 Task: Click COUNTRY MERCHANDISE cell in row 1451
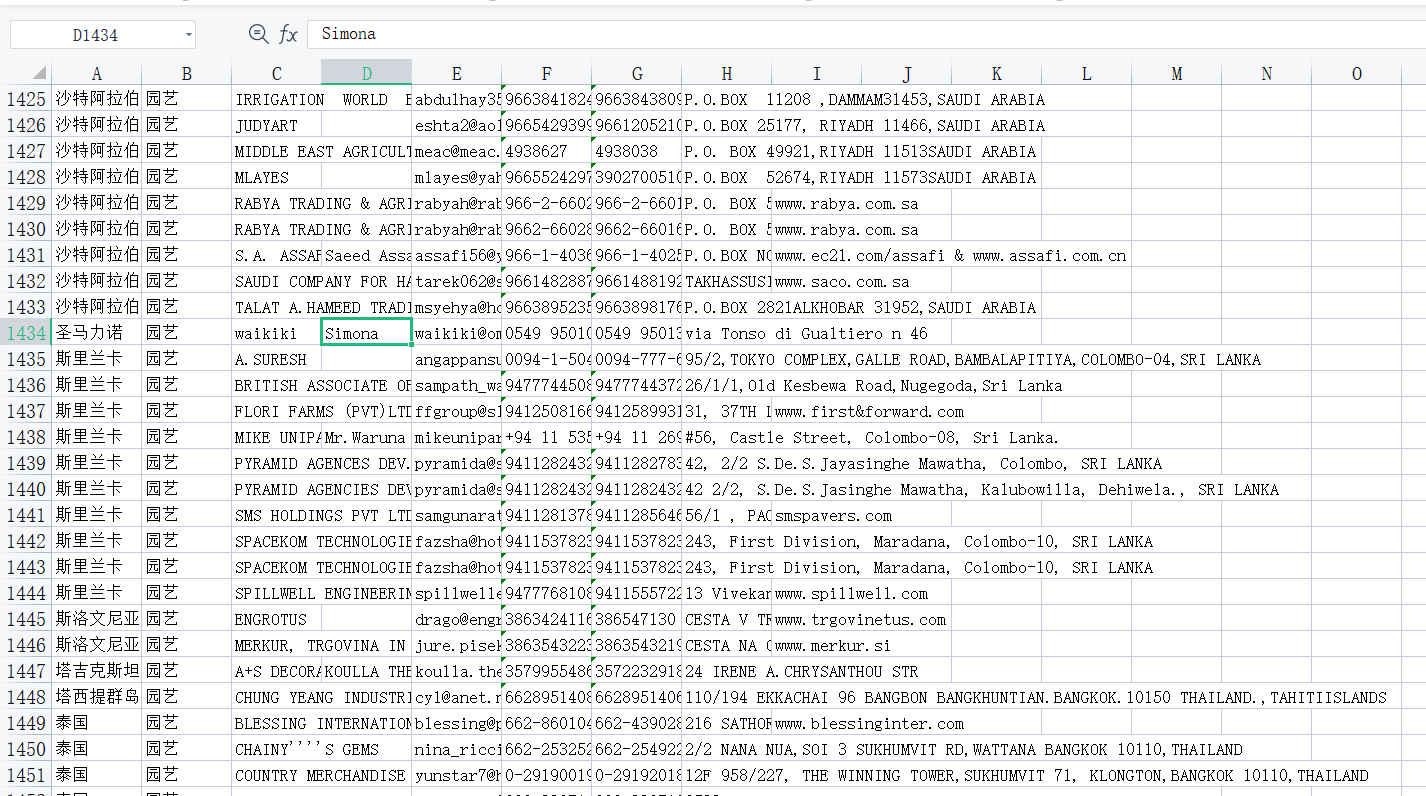tap(277, 775)
